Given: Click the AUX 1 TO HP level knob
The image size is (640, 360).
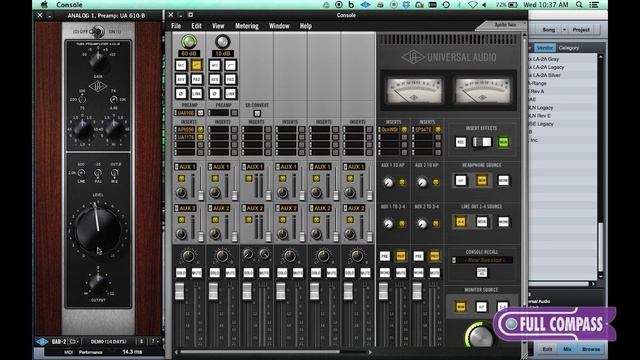Looking at the screenshot, I should click(389, 182).
